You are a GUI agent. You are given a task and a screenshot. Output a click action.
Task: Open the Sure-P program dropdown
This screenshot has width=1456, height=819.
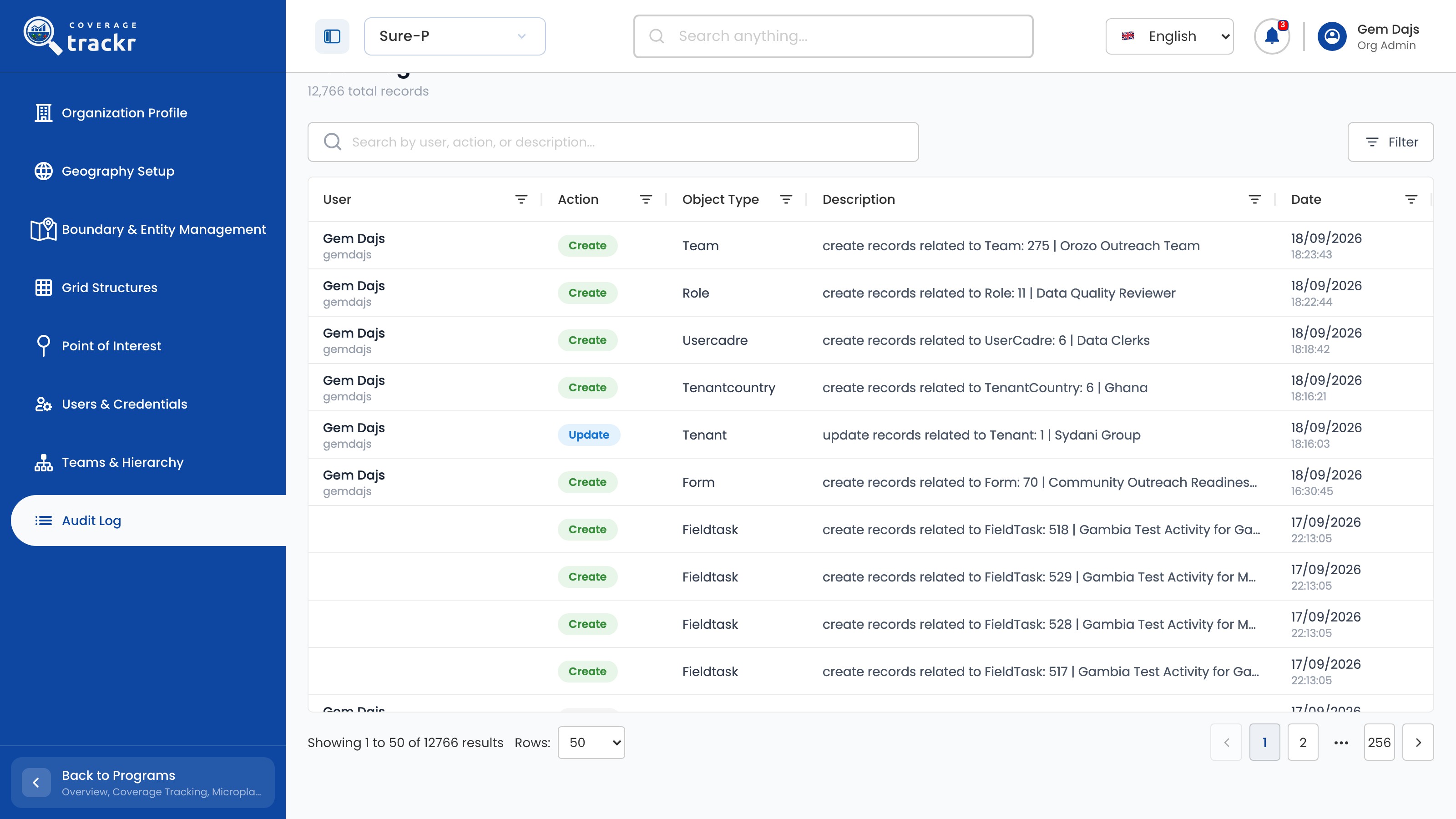455,36
